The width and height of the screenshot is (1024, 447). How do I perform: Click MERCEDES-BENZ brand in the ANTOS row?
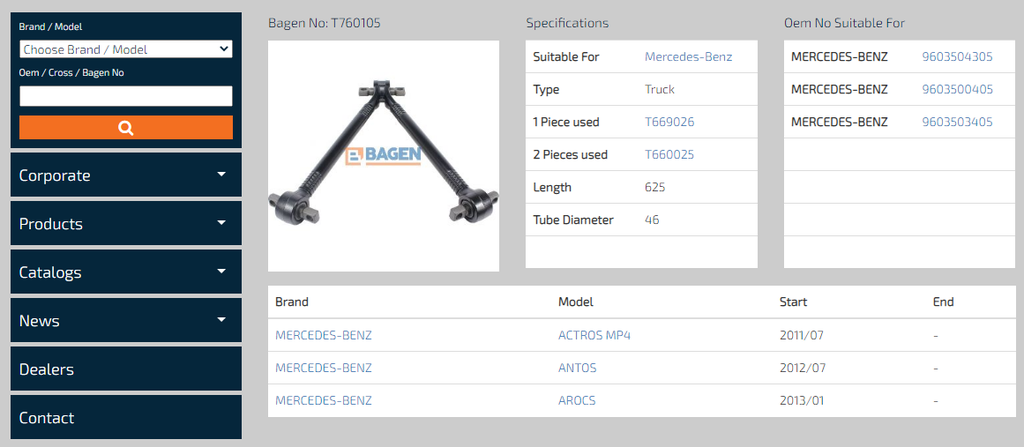323,368
